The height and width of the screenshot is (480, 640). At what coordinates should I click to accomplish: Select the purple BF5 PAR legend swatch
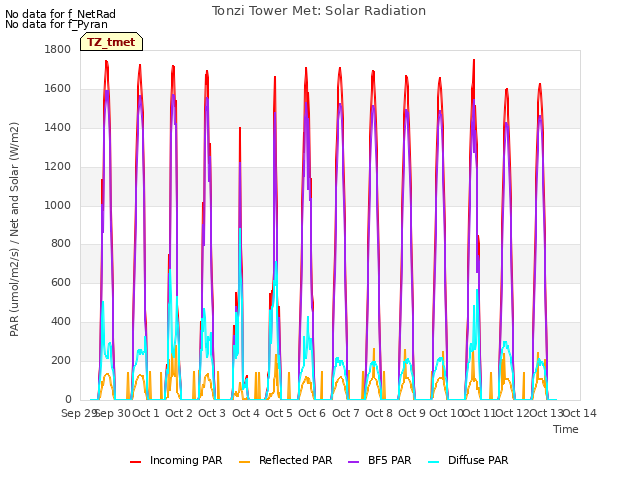tap(353, 462)
